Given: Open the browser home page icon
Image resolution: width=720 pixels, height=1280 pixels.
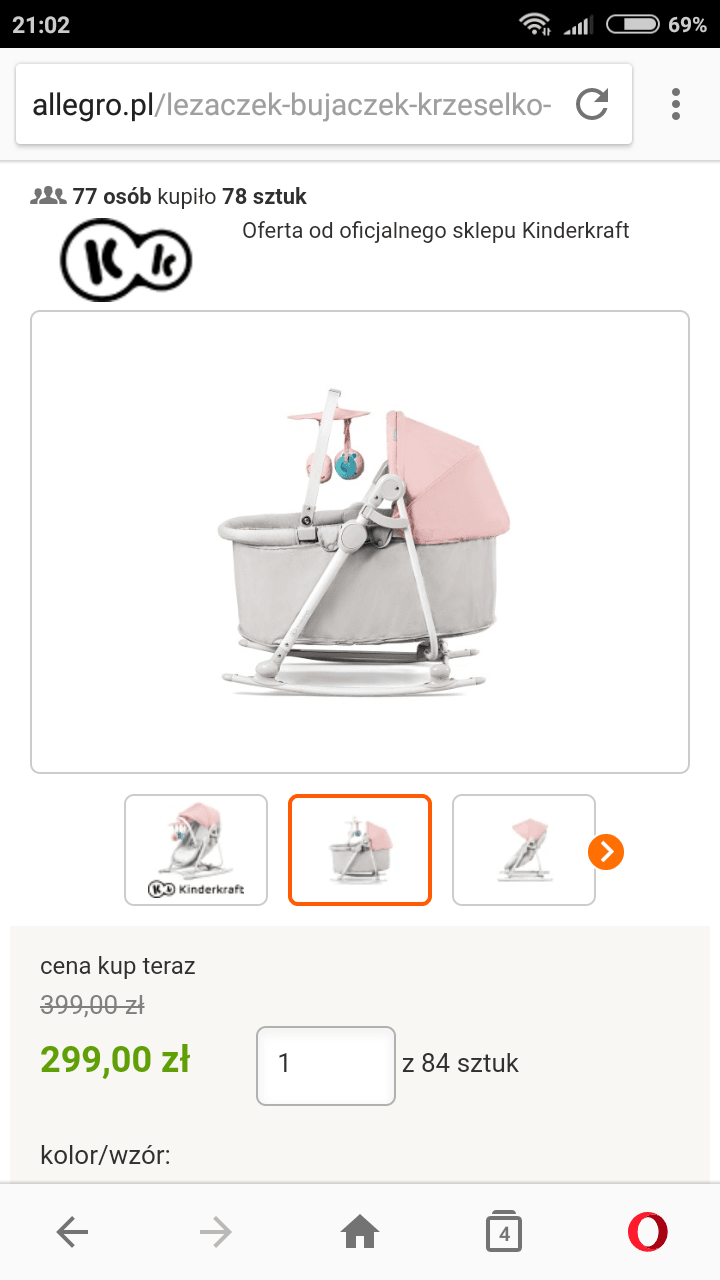Looking at the screenshot, I should click(360, 1233).
